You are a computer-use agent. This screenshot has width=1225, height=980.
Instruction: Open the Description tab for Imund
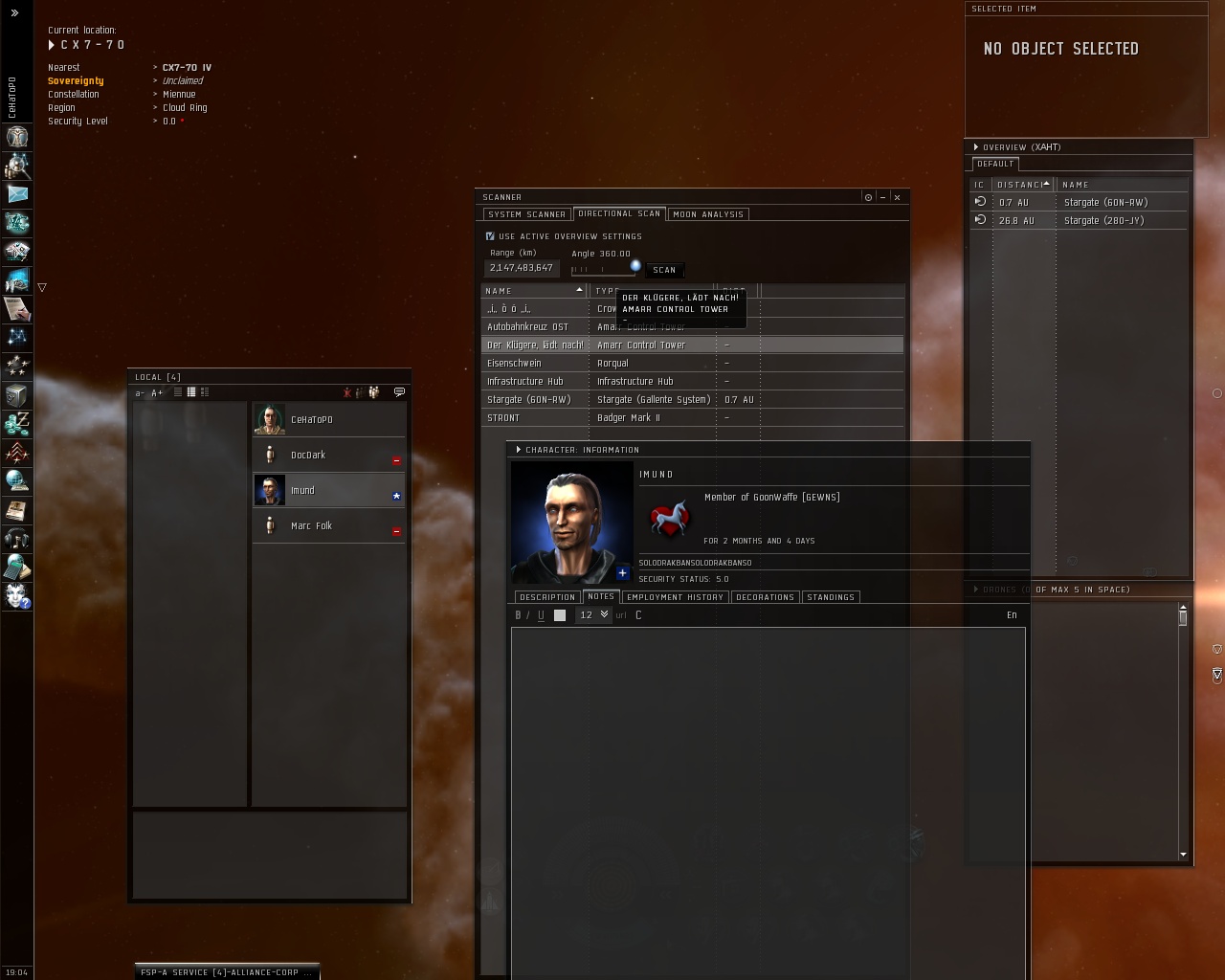(x=547, y=597)
